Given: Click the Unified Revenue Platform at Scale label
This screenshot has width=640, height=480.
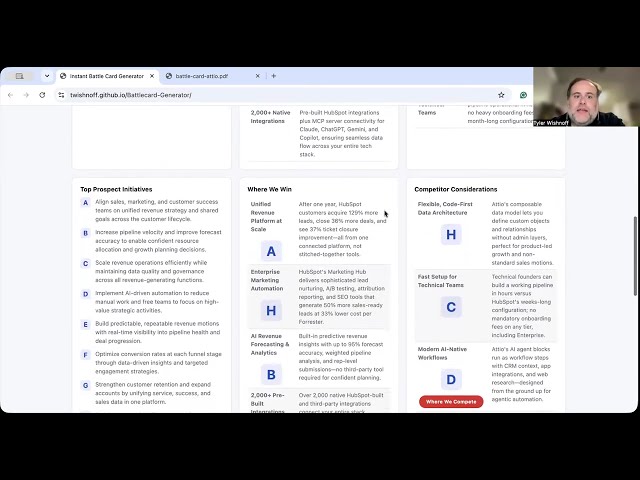Looking at the screenshot, I should [x=266, y=217].
